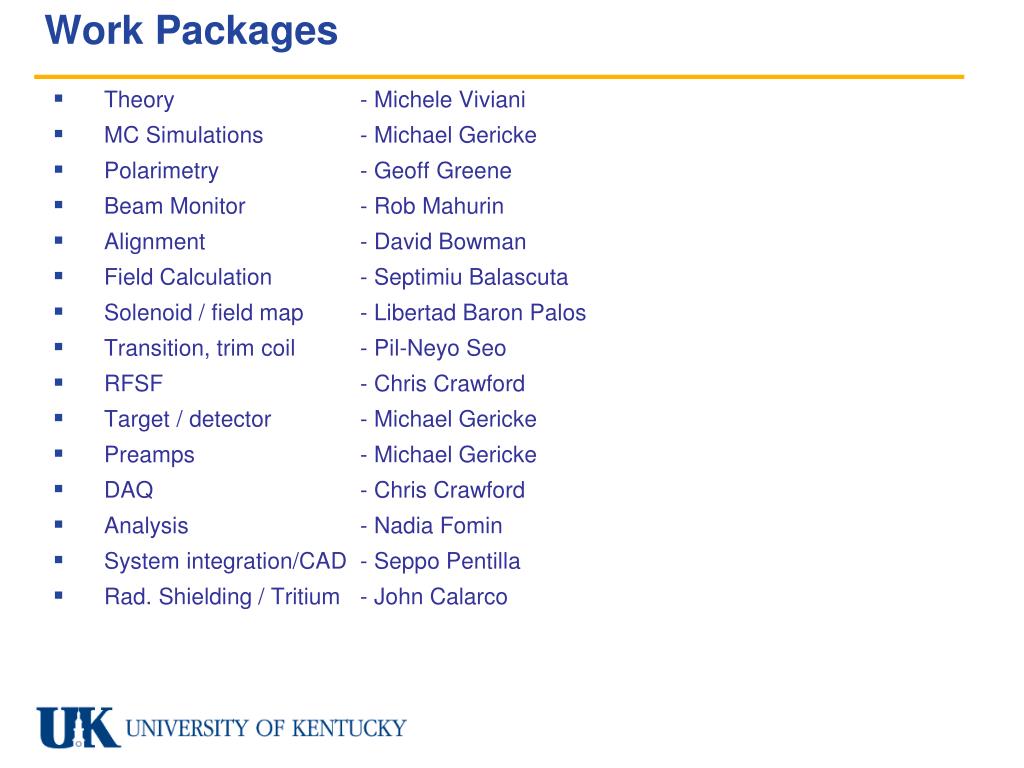Click the name Libertad Baron Palos
The image size is (1024, 768).
coord(479,312)
